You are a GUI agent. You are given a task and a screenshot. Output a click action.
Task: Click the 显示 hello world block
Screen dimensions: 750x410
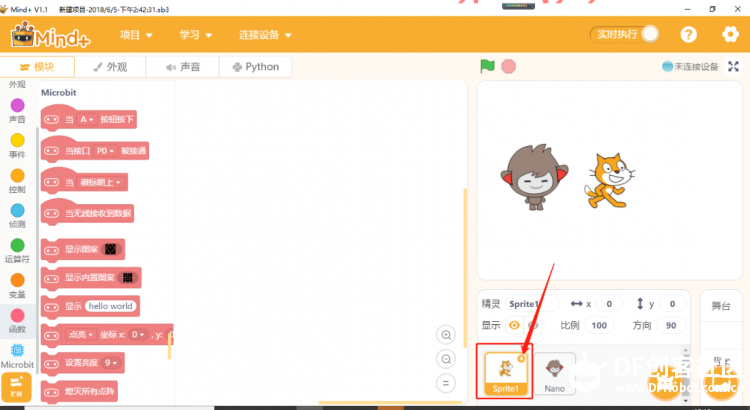coord(90,306)
